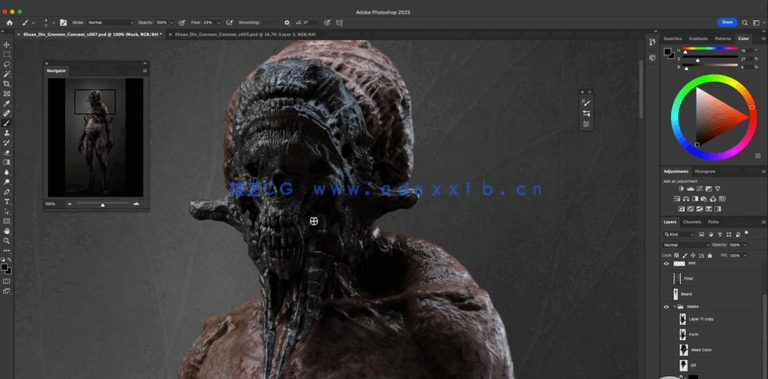The width and height of the screenshot is (768, 379).
Task: Select the Pen tool
Action: coord(7,191)
